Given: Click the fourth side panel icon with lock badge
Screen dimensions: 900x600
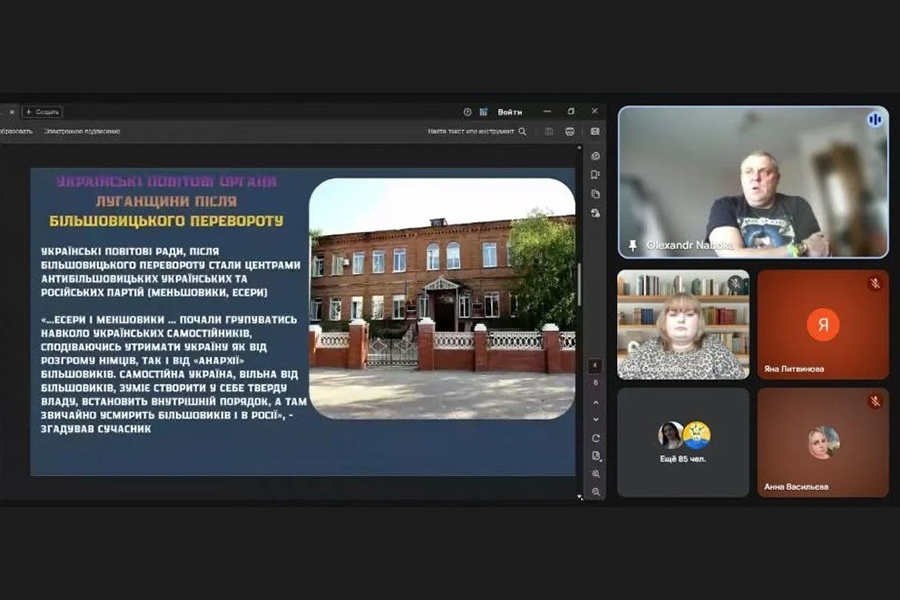Looking at the screenshot, I should pyautogui.click(x=595, y=213).
